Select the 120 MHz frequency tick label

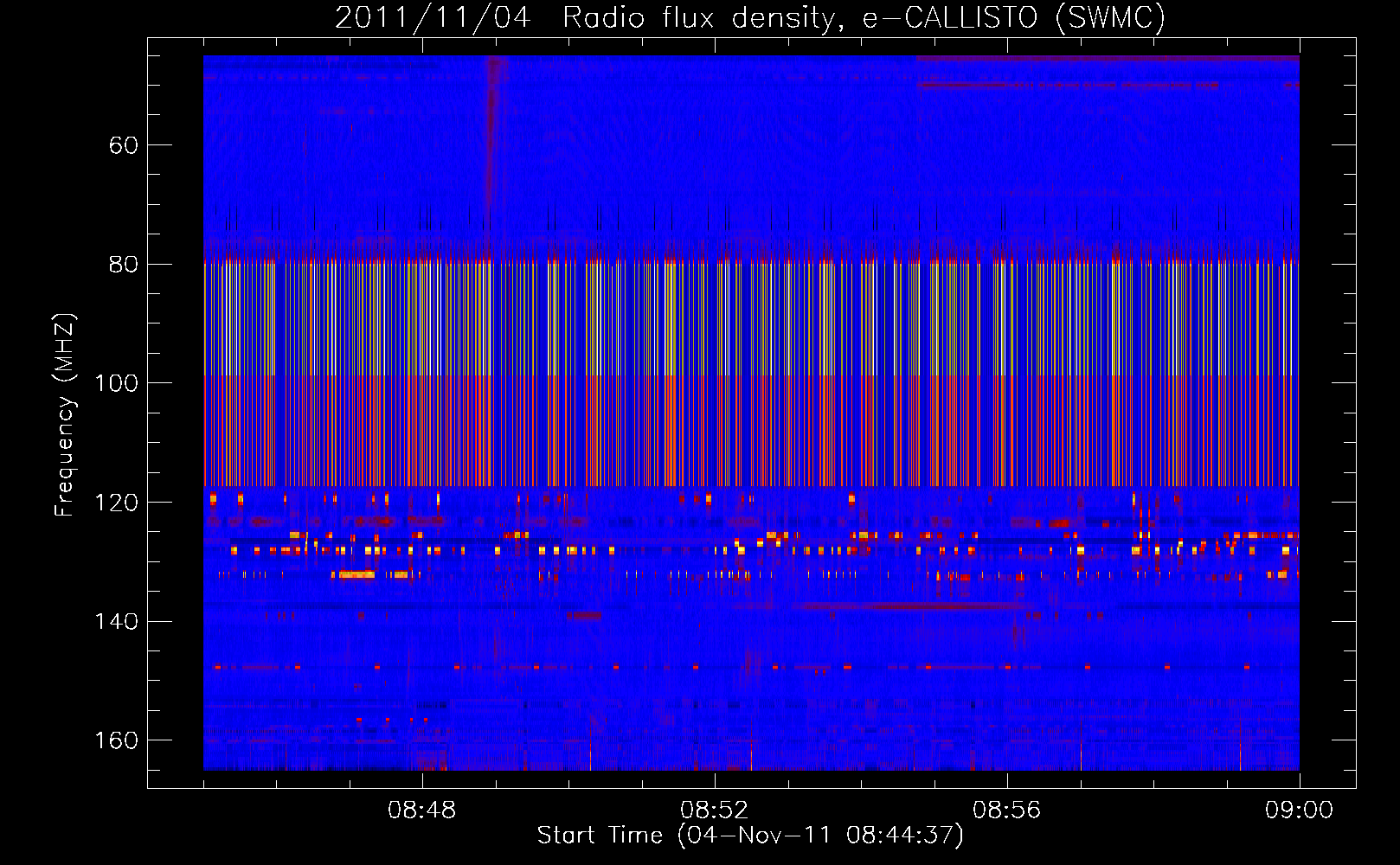point(117,503)
